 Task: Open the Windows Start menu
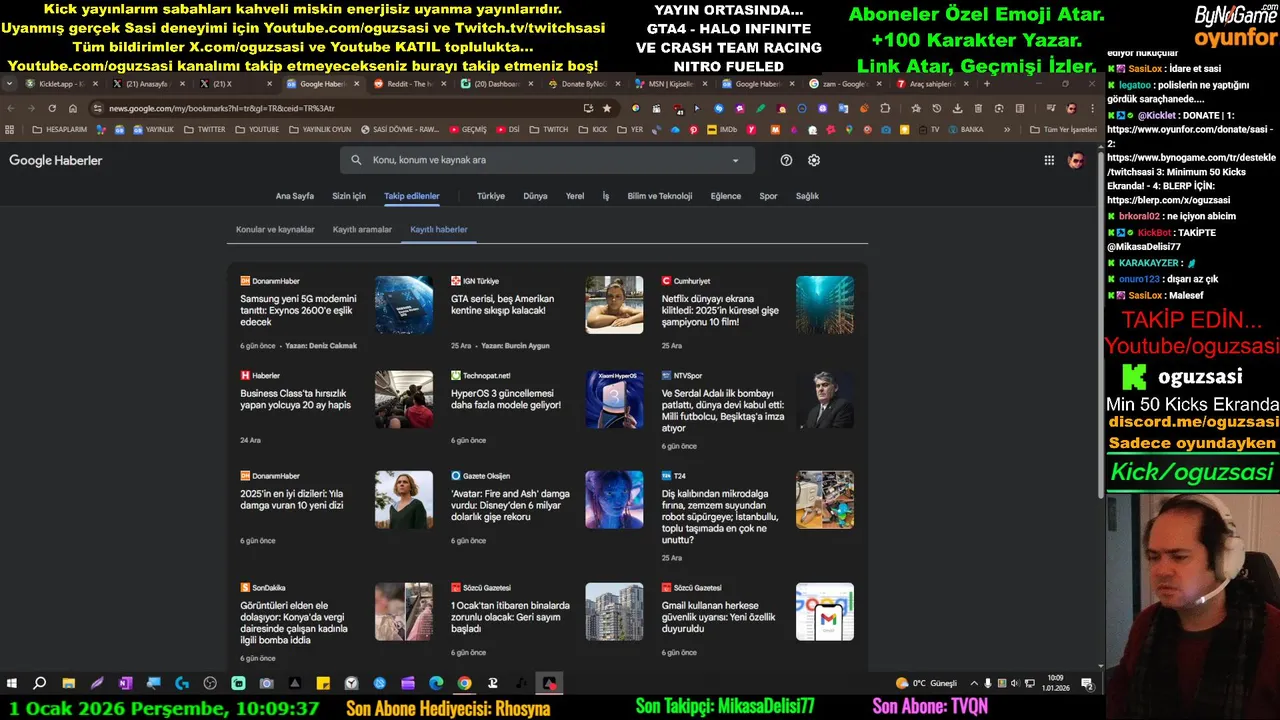(12, 684)
